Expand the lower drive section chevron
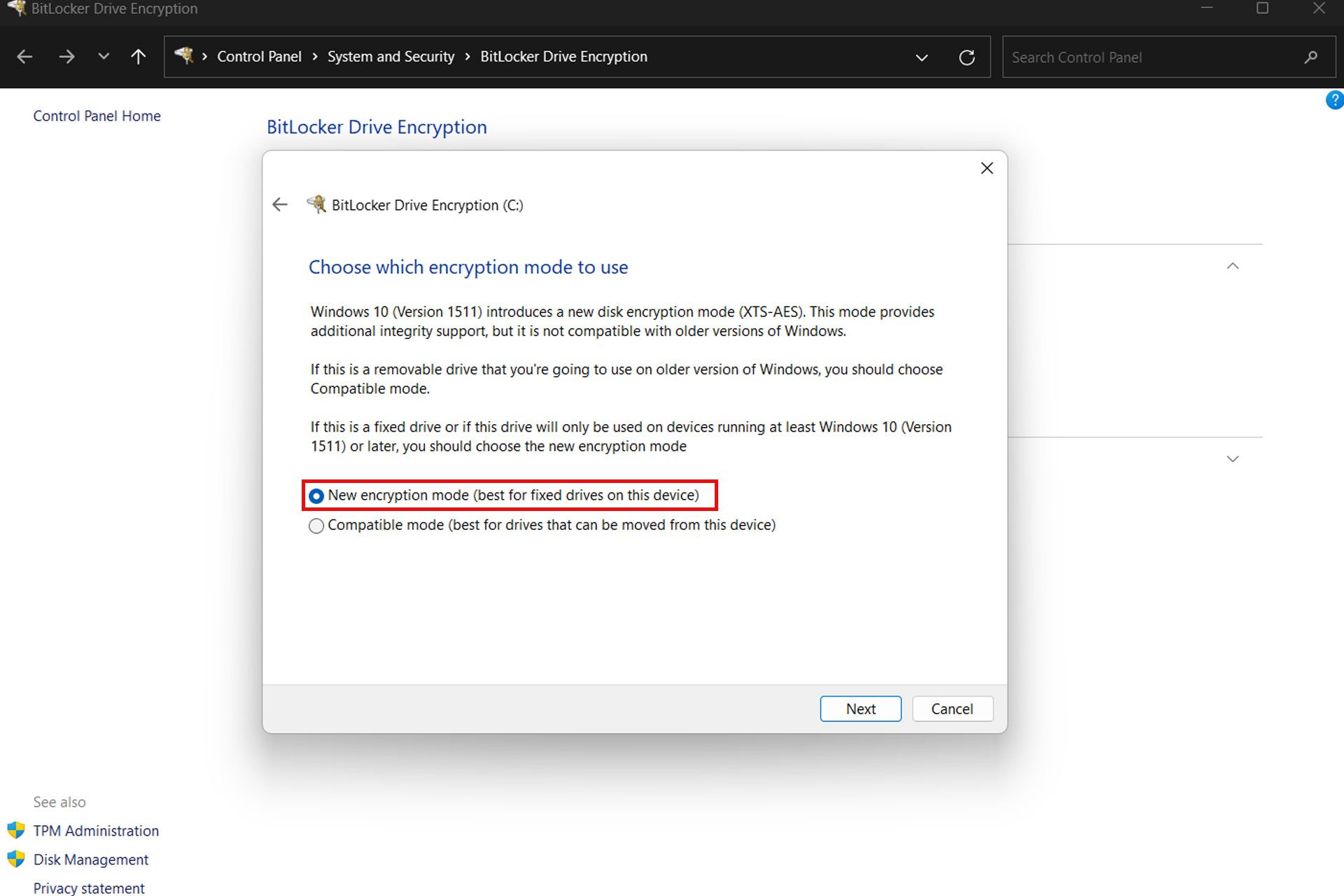 click(1233, 459)
